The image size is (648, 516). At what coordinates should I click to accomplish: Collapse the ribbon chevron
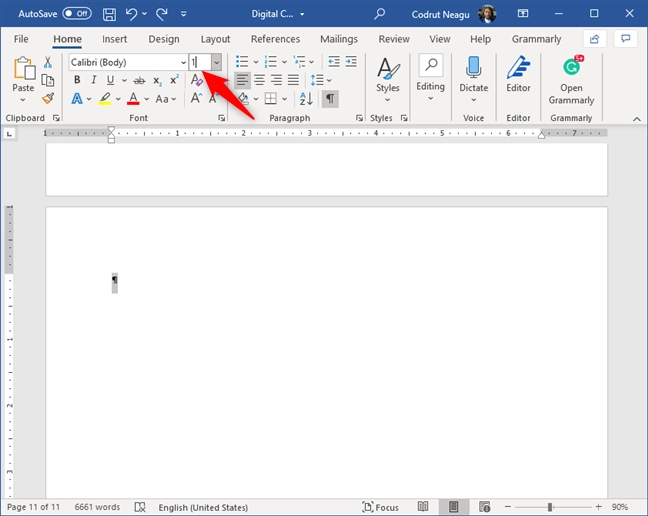tap(637, 119)
